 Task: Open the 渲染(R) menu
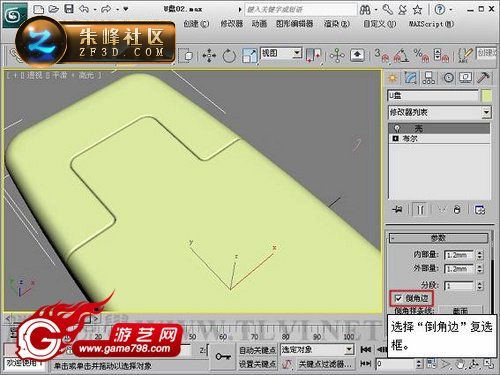coord(337,24)
